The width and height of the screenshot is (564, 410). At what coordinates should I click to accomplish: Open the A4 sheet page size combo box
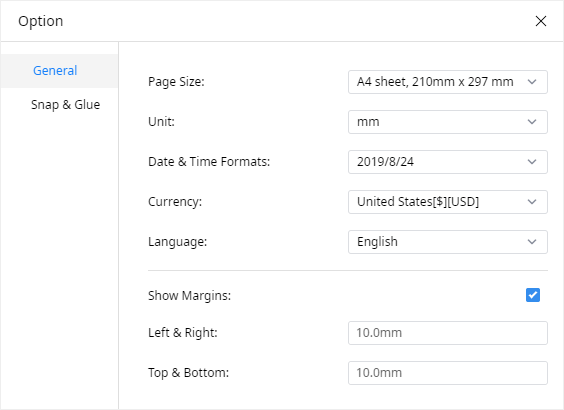(x=448, y=82)
